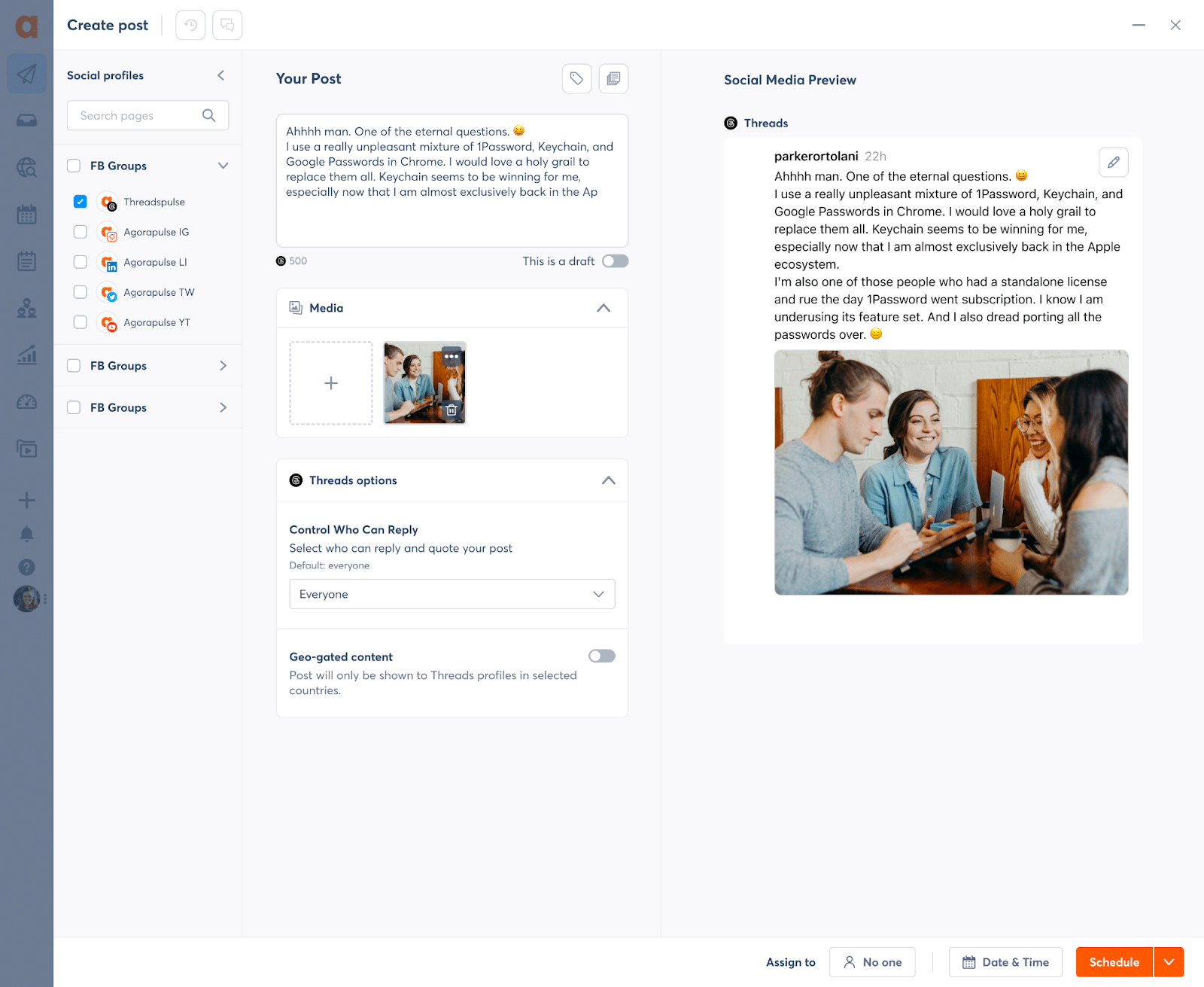Check the Agorapulse IG profile checkbox

click(81, 232)
